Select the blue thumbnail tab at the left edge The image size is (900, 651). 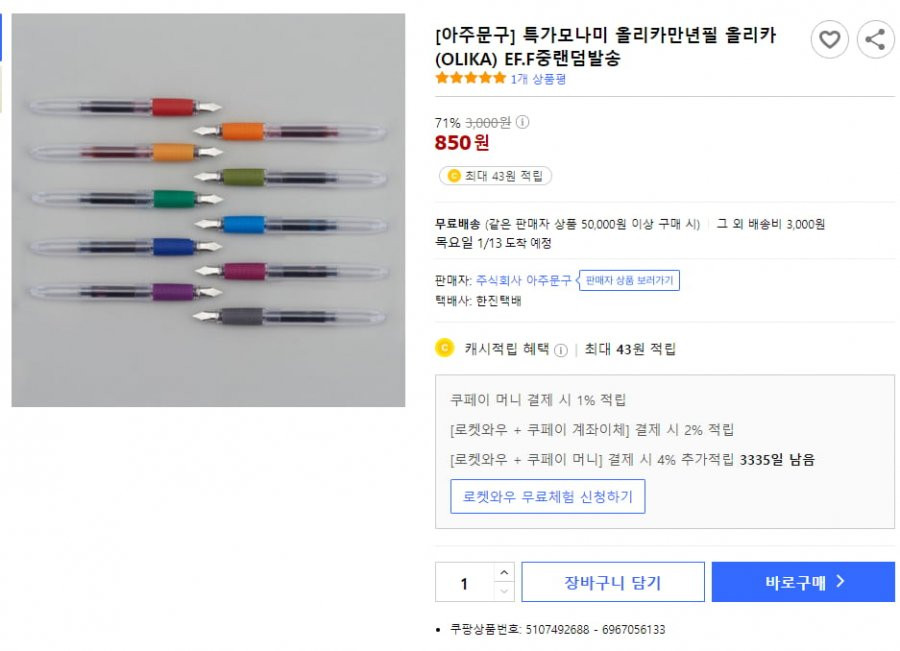1,37
